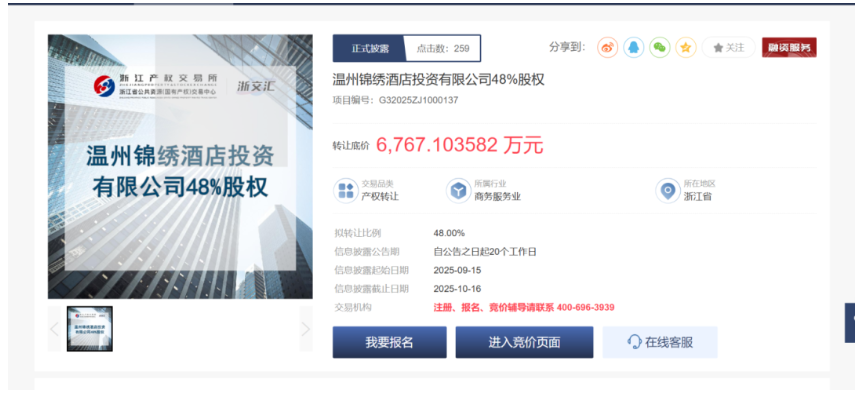The height and width of the screenshot is (396, 858).
Task: Click the 信息披露起始日期 label
Action: pos(371,270)
